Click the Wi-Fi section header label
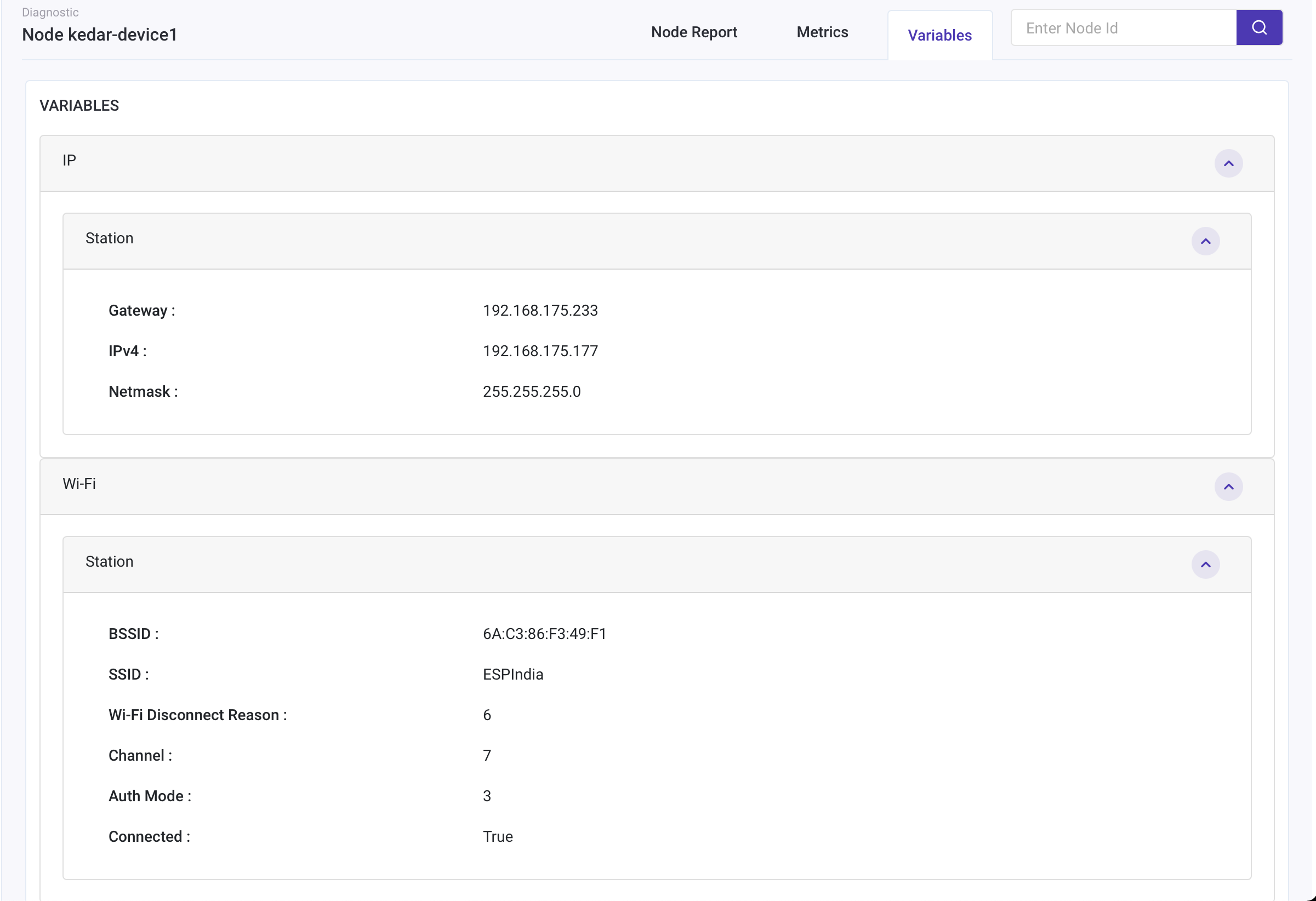Screen dimensions: 1316x901 [79, 484]
